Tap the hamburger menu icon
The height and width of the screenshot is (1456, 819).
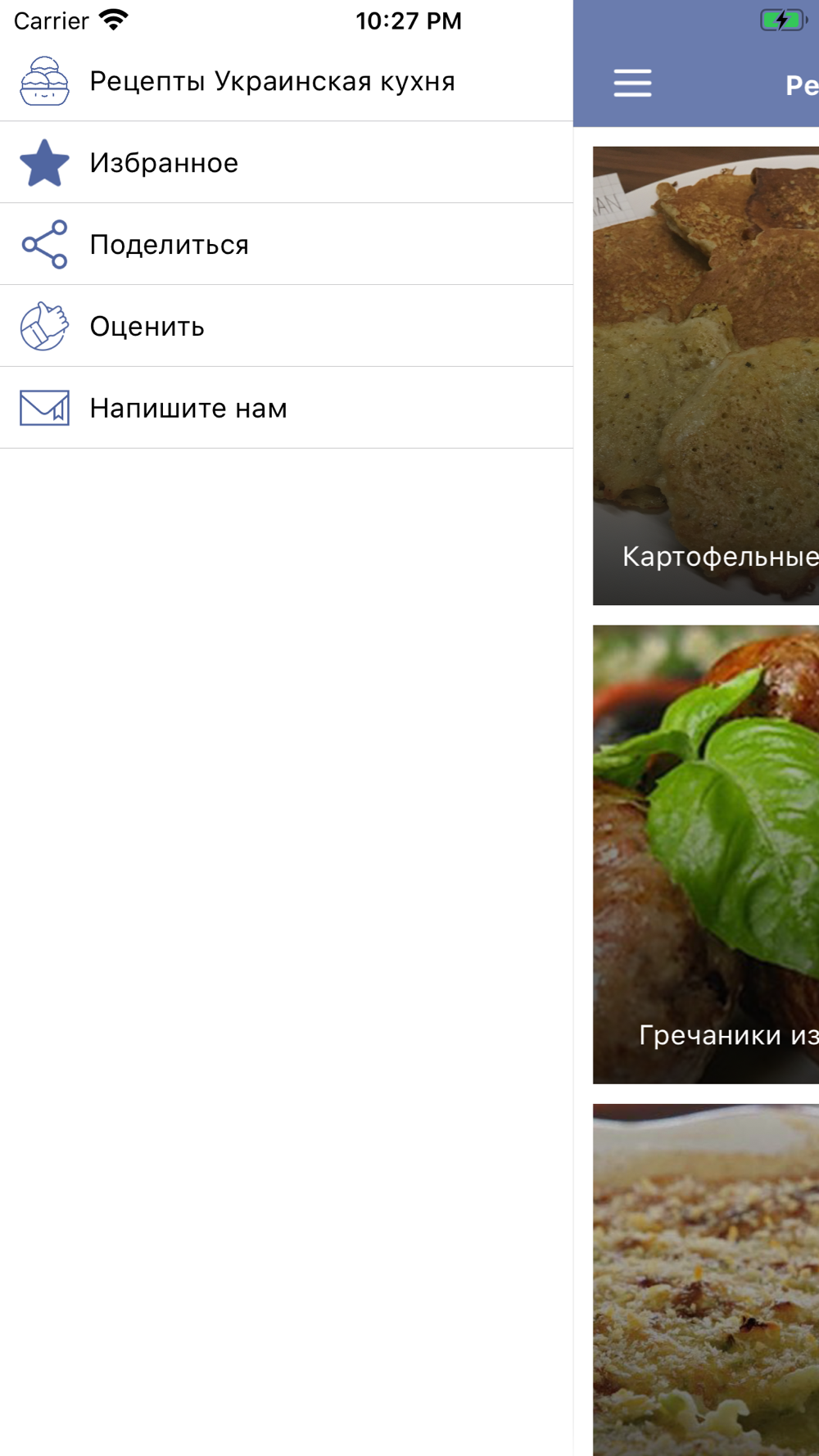coord(632,83)
